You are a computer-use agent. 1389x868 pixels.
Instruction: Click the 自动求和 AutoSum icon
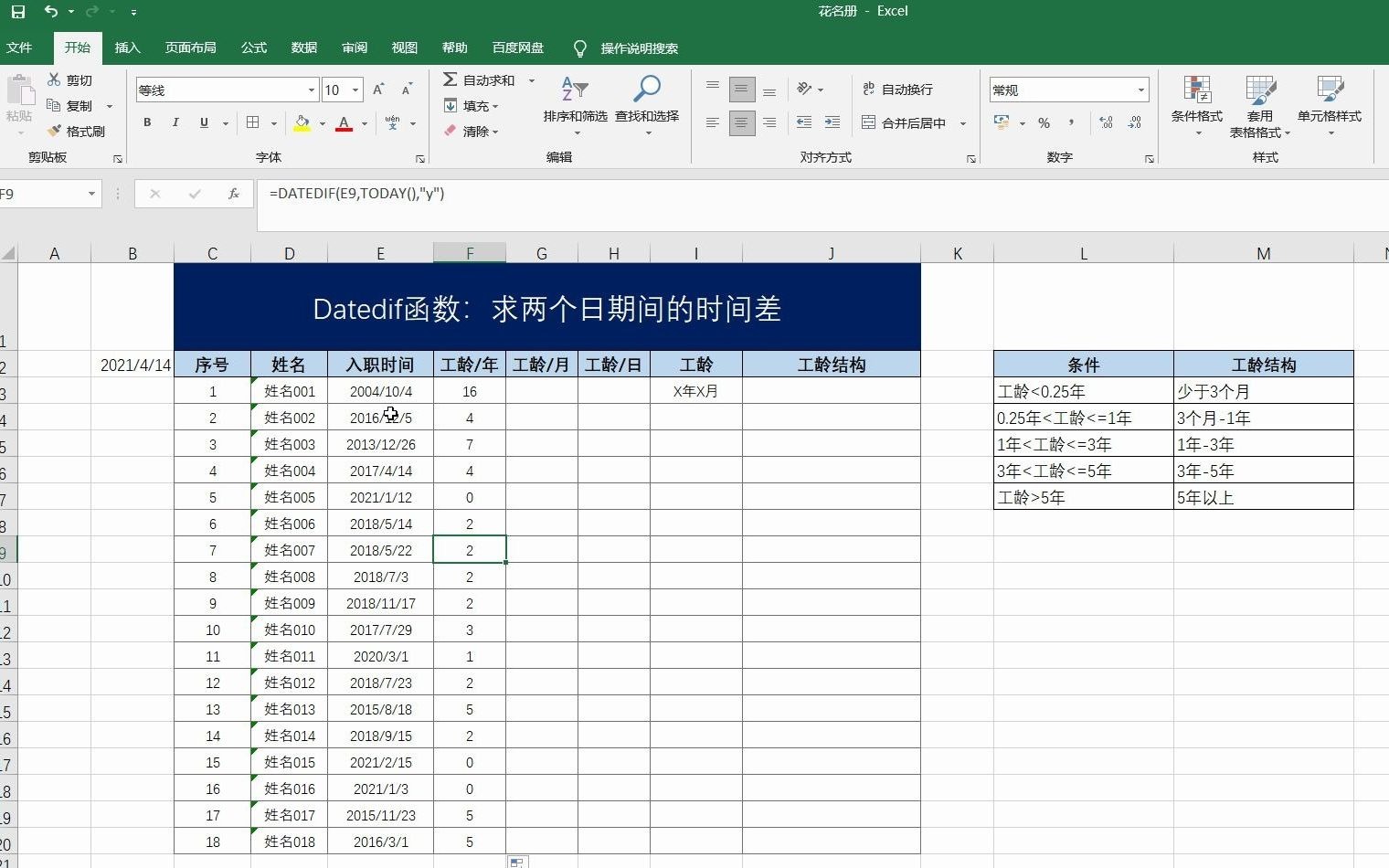pos(482,79)
